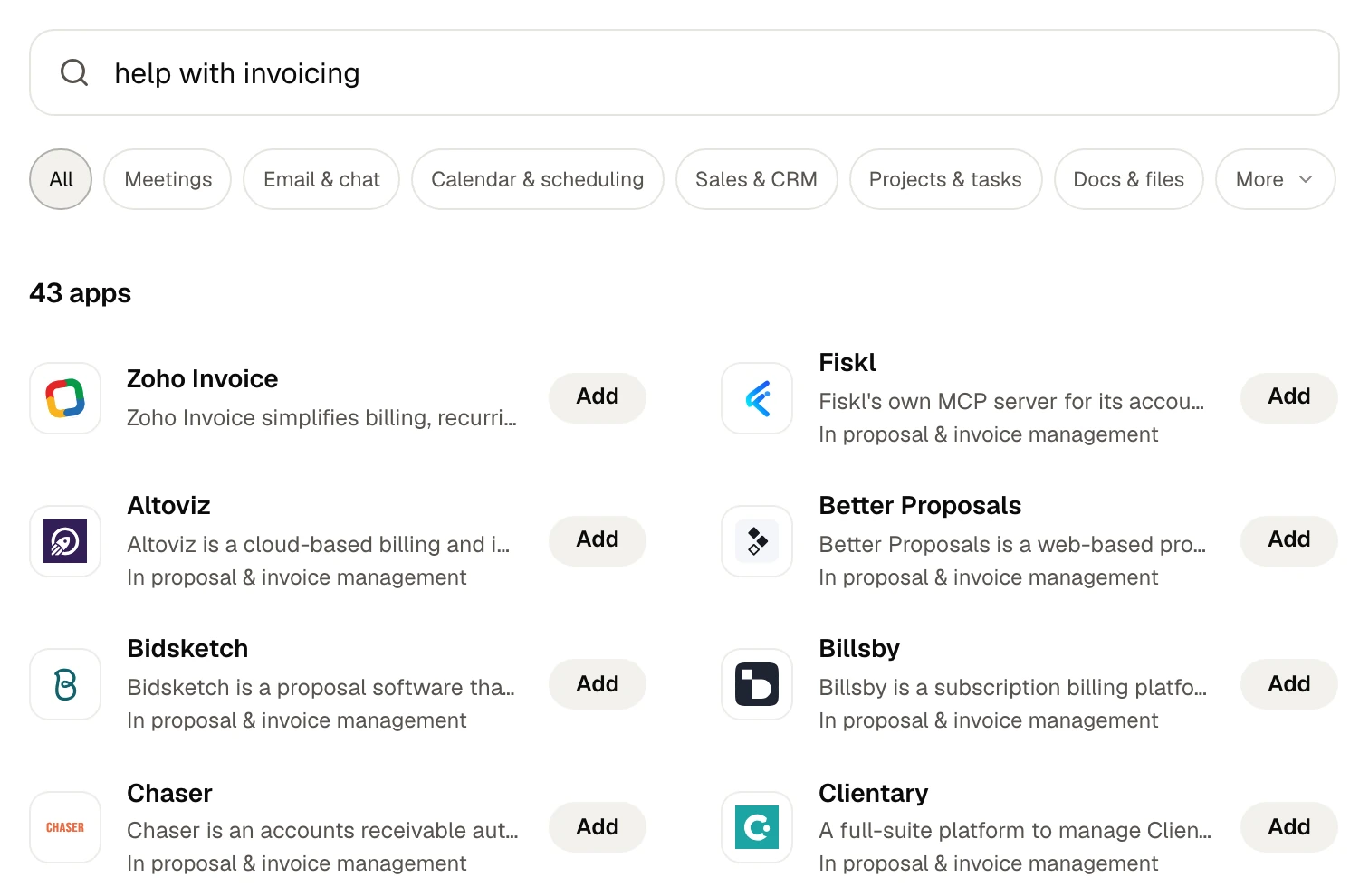The height and width of the screenshot is (896, 1369).
Task: Select the All category filter
Action: [x=61, y=179]
